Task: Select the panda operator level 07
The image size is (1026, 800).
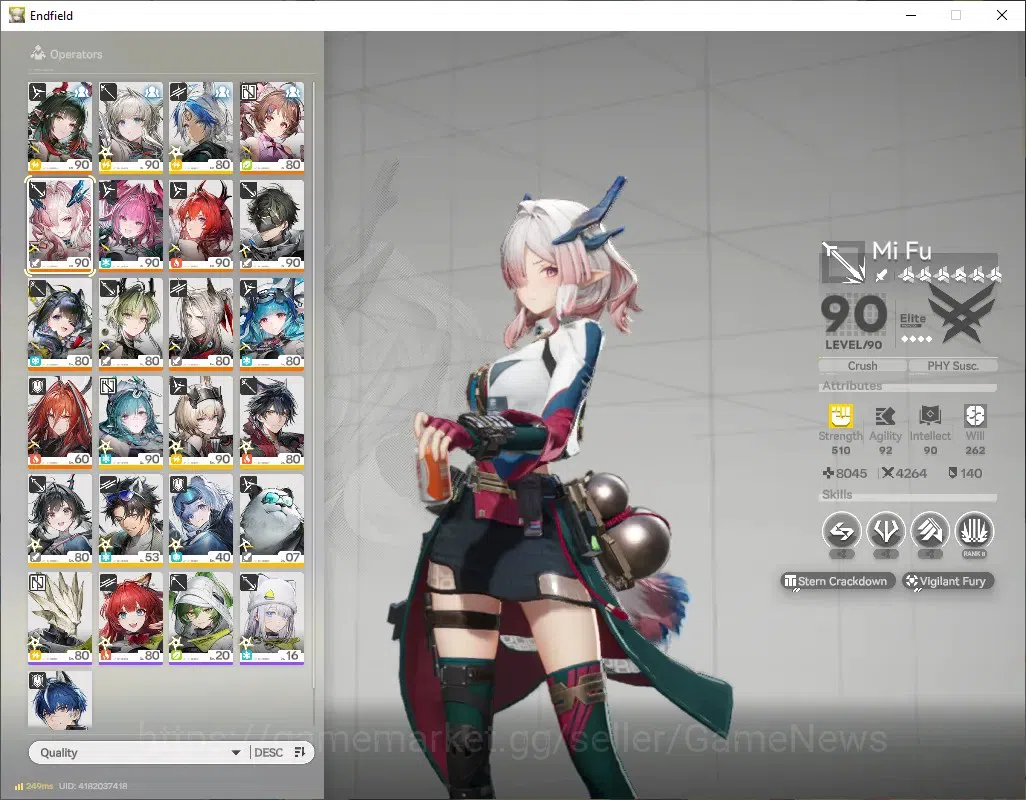Action: (272, 519)
